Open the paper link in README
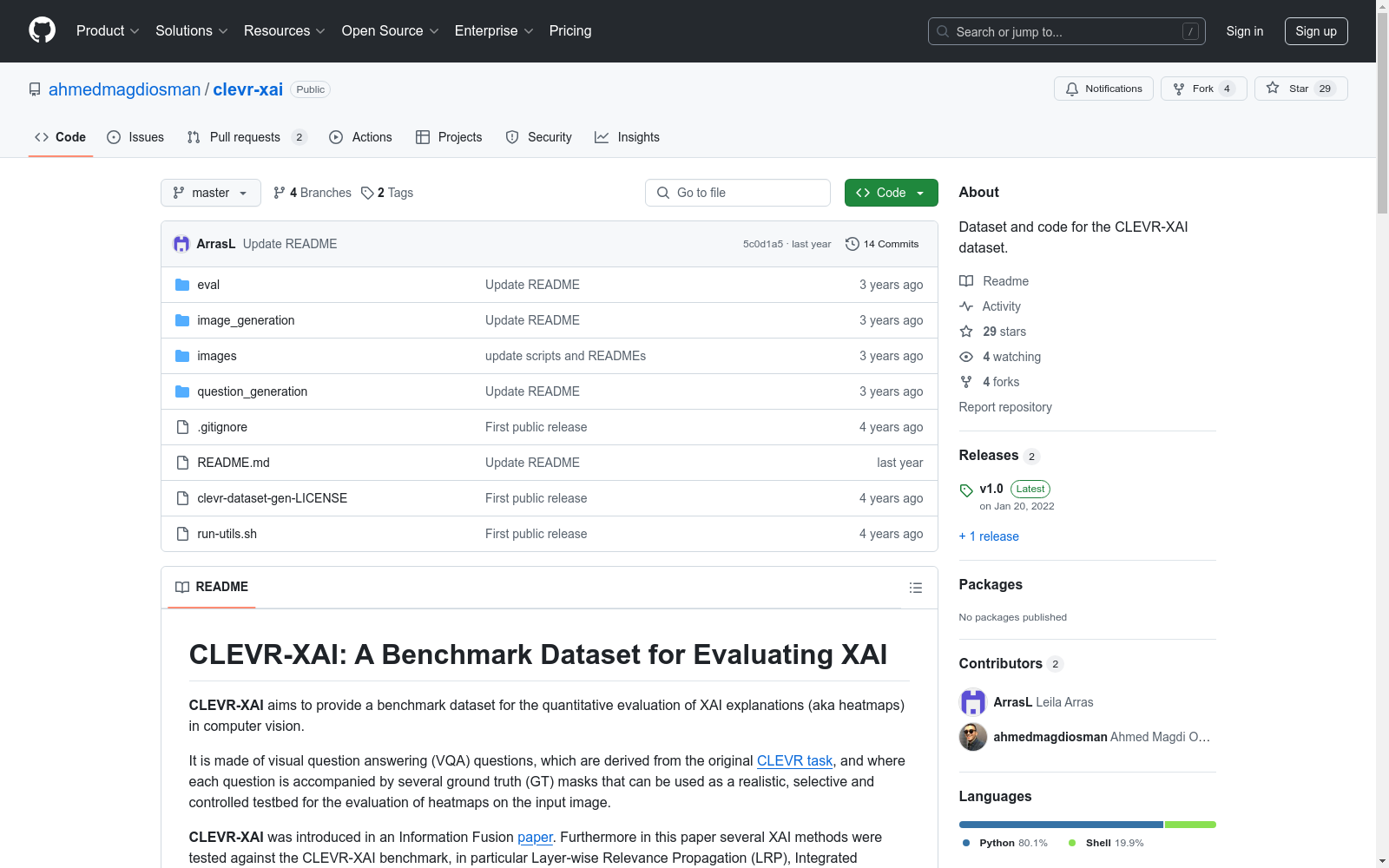Image resolution: width=1389 pixels, height=868 pixels. [535, 837]
